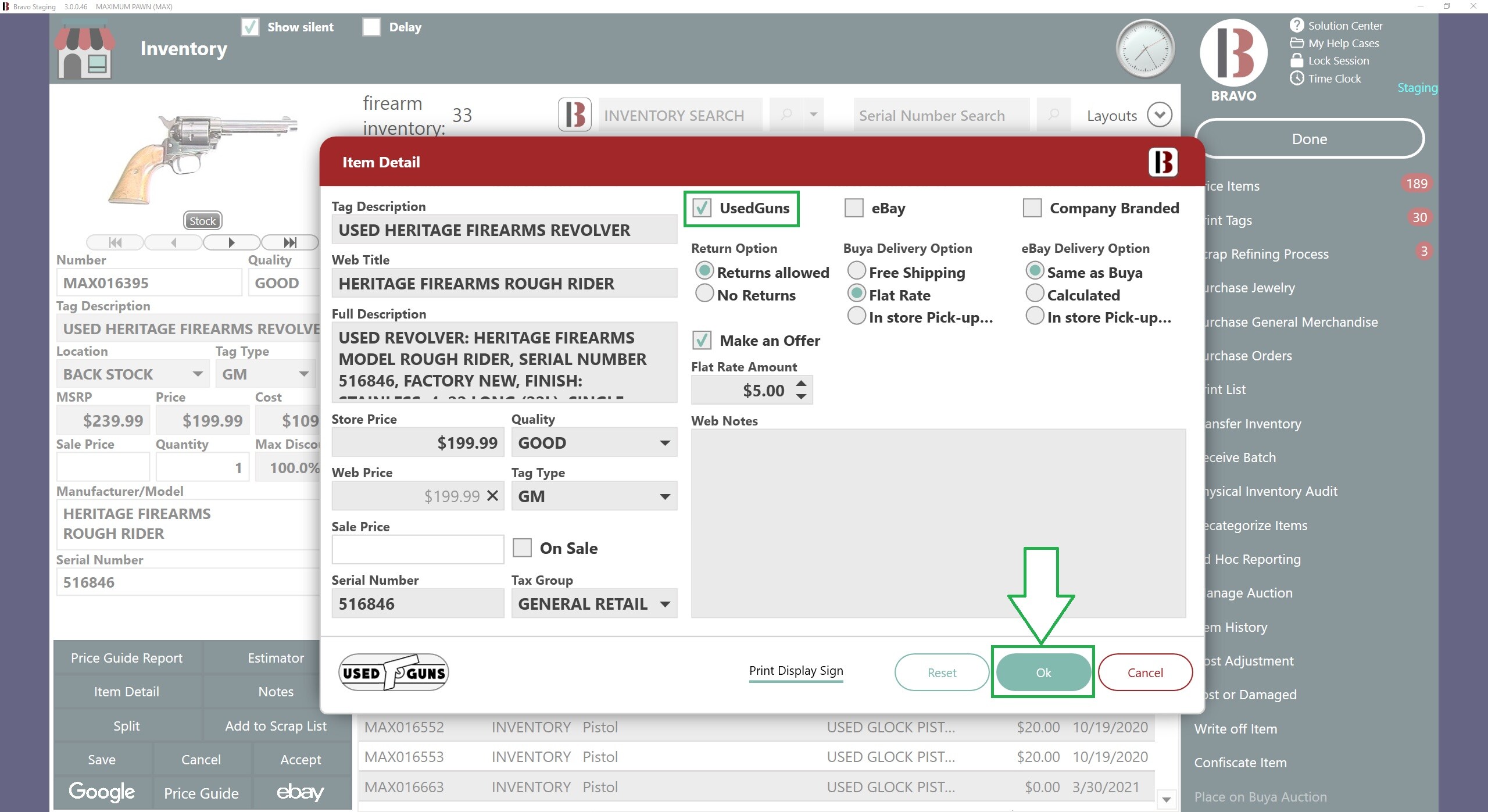The width and height of the screenshot is (1488, 812).
Task: Click the Estimator button
Action: click(x=276, y=657)
